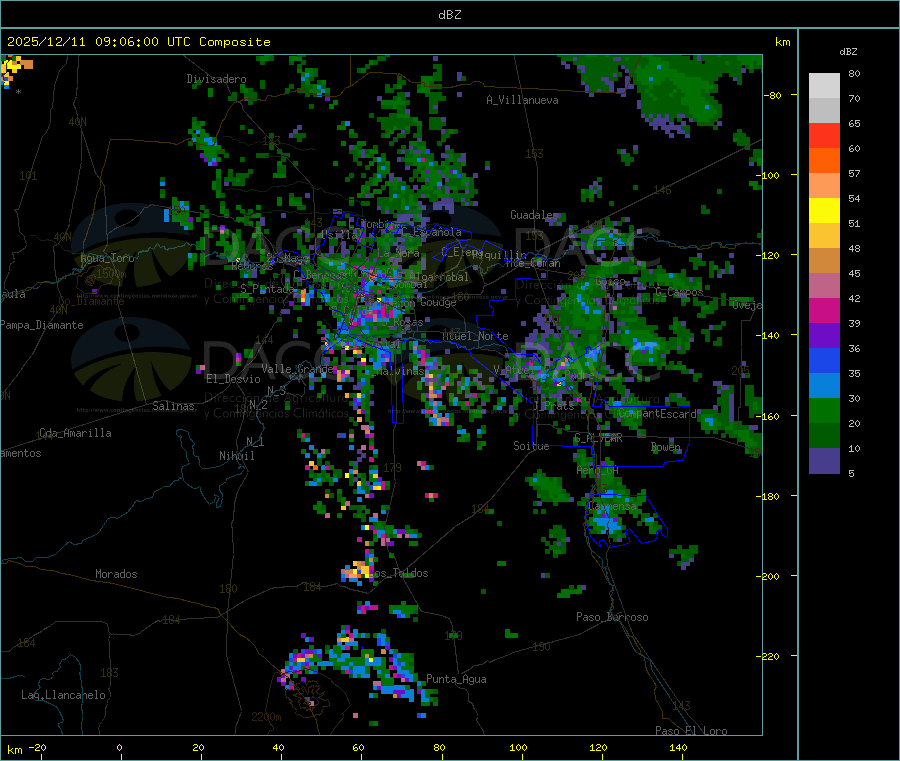Click the 140 km tick on bottom axis
900x761 pixels.
[678, 747]
